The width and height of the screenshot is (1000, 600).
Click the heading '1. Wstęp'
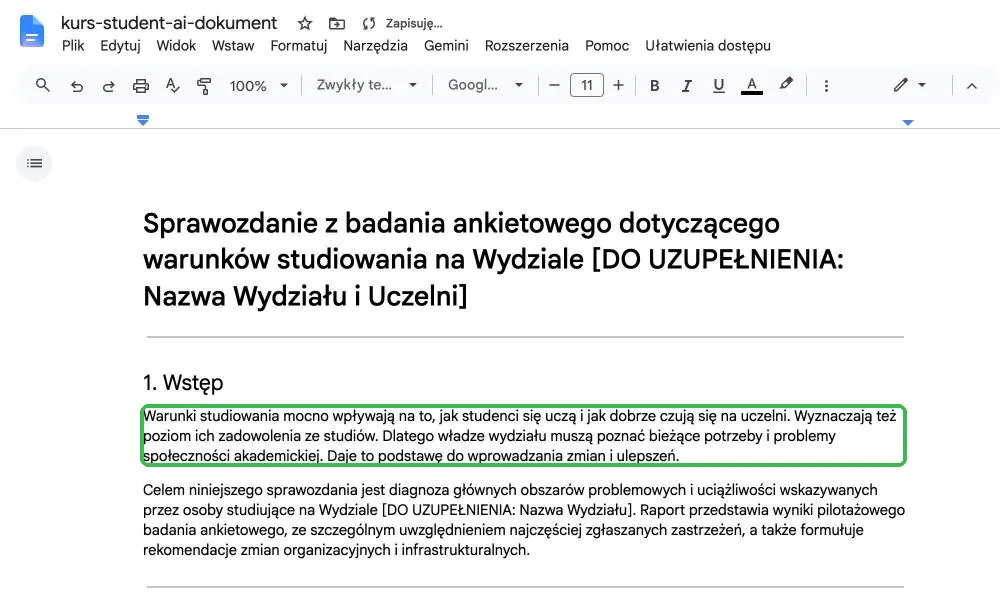pos(183,383)
